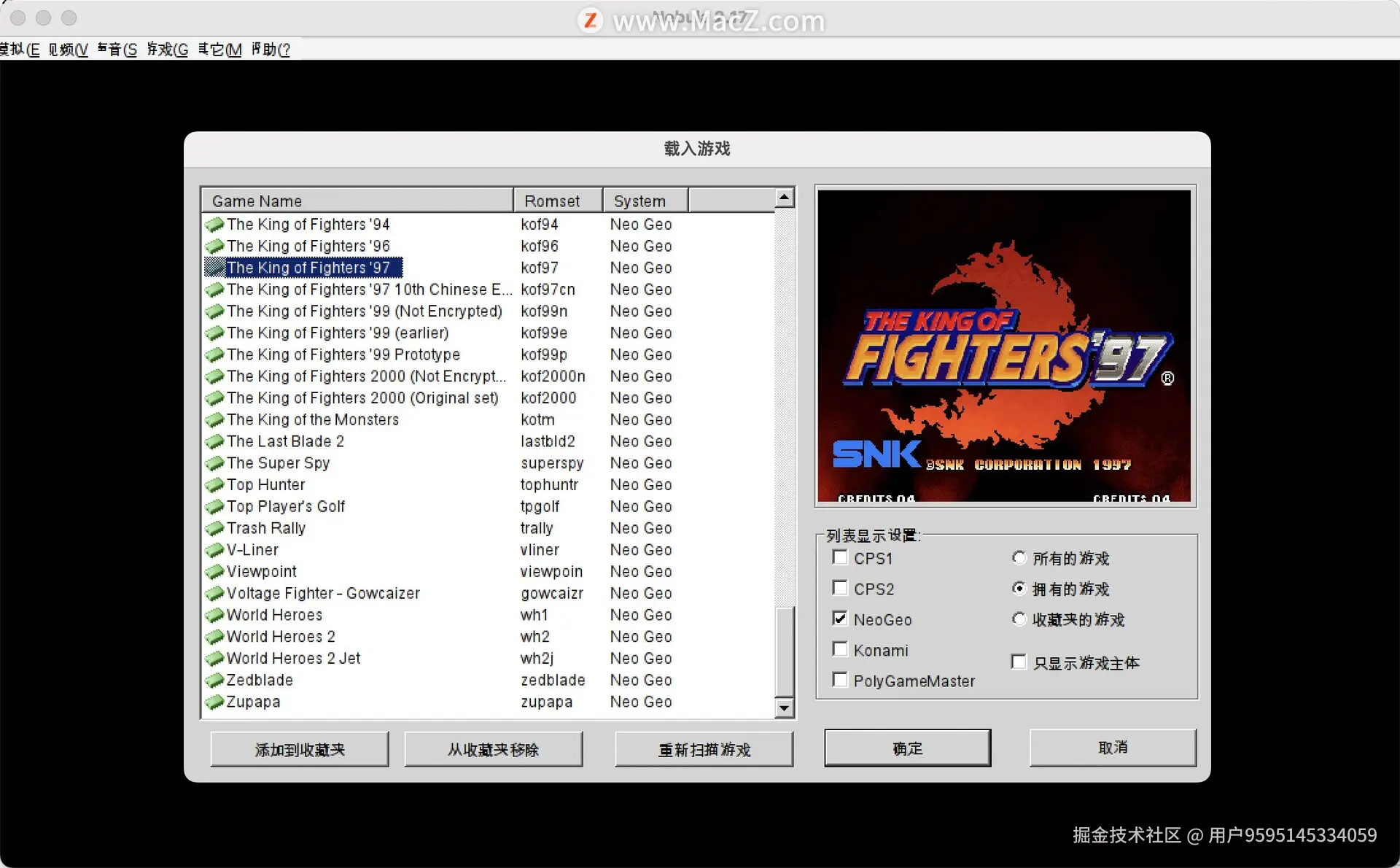This screenshot has height=868, width=1400.
Task: Click the romset cell superspy
Action: point(552,463)
